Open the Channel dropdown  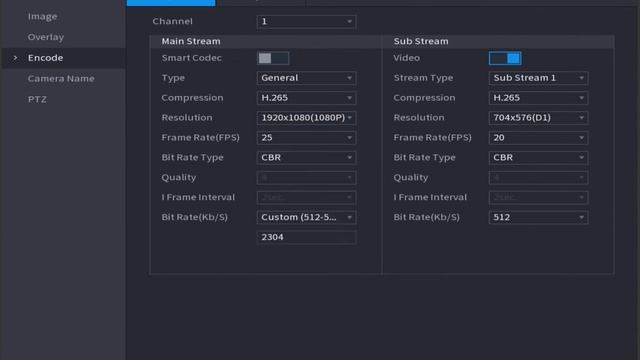point(306,22)
